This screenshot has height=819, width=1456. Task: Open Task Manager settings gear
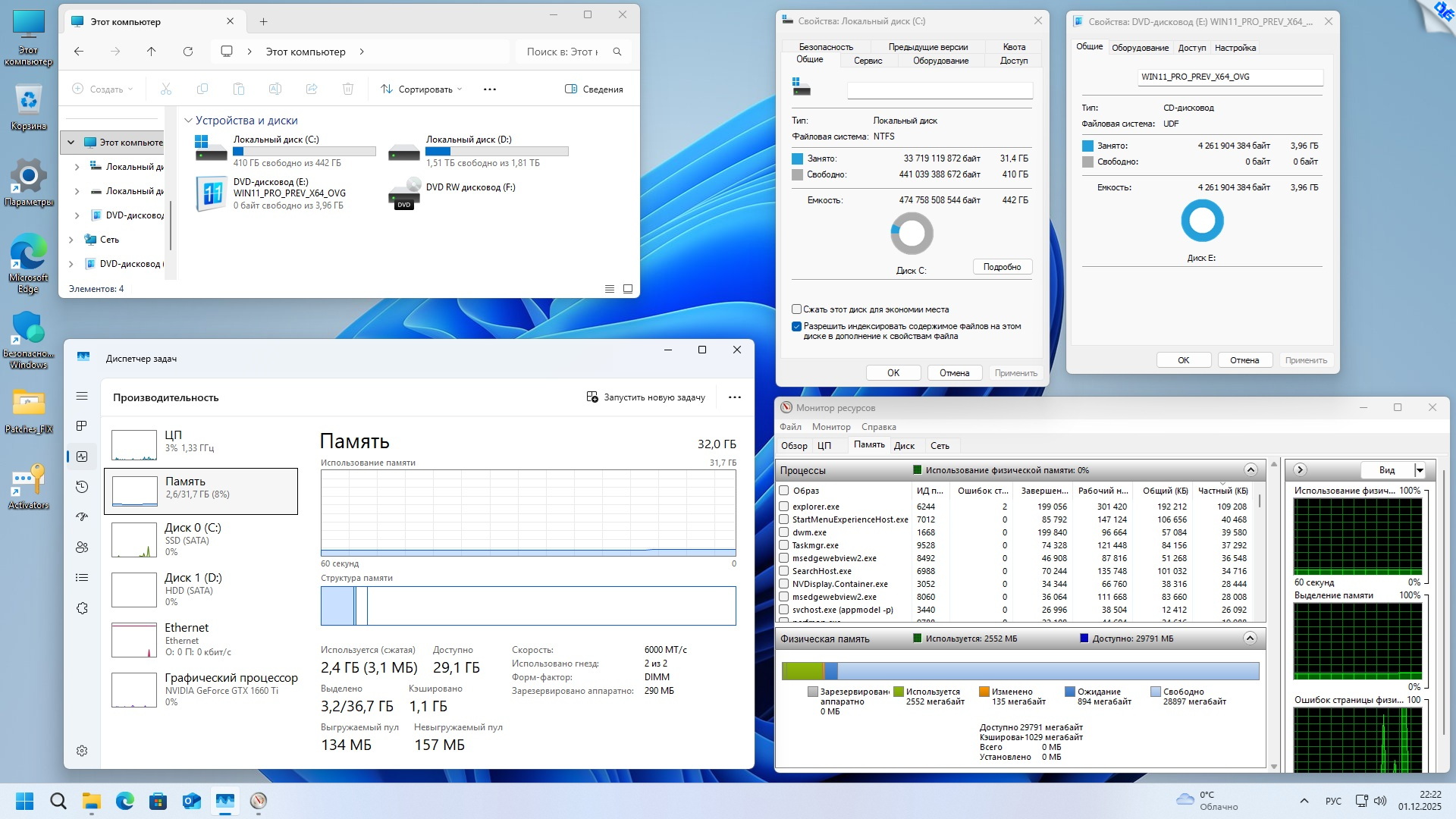82,751
